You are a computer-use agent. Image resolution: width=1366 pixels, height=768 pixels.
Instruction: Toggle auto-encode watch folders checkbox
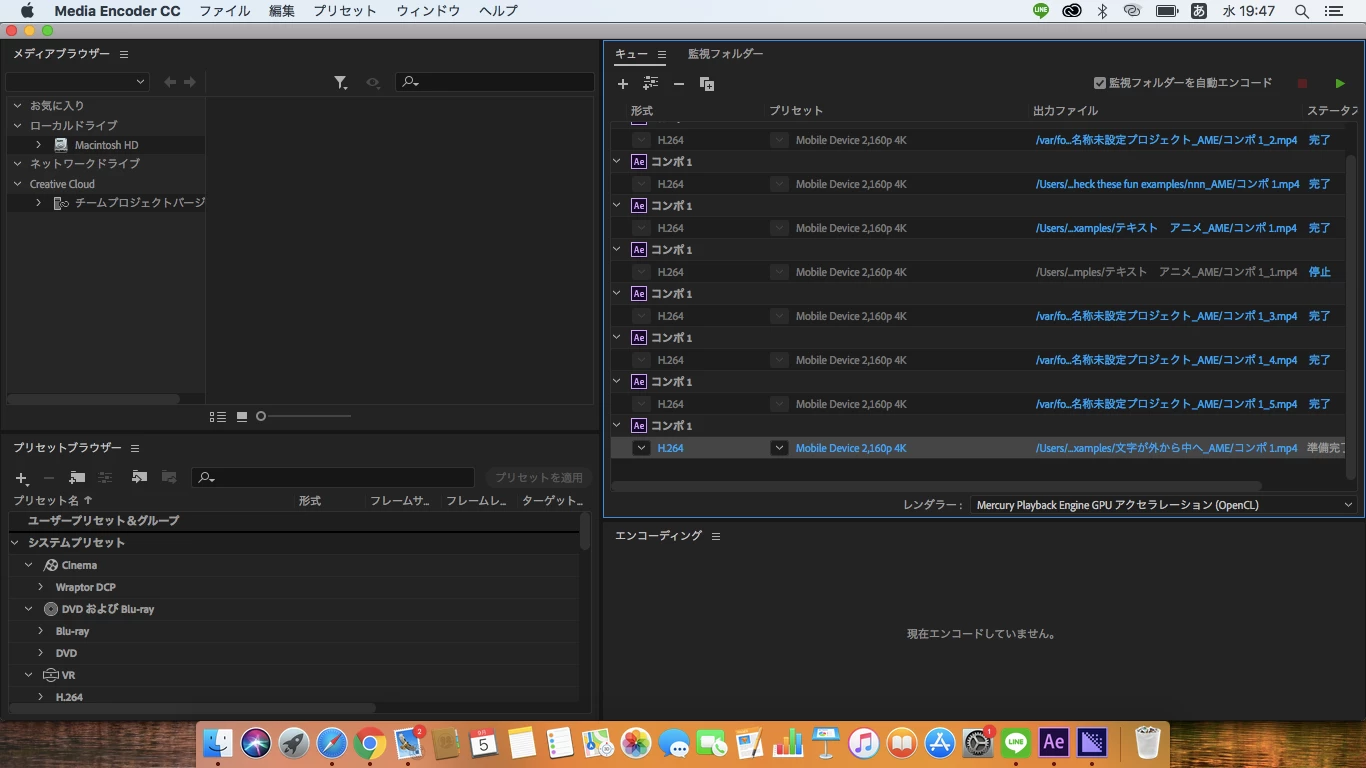pos(1100,83)
